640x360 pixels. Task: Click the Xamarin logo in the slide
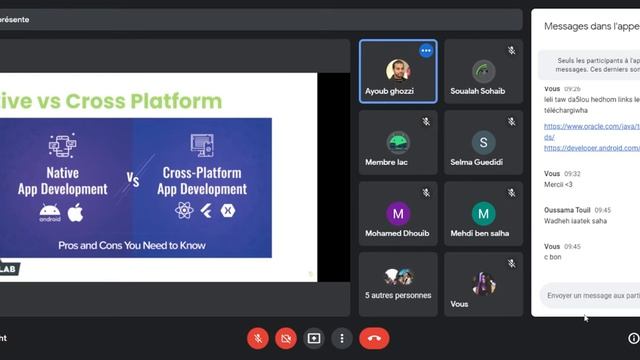pos(228,211)
